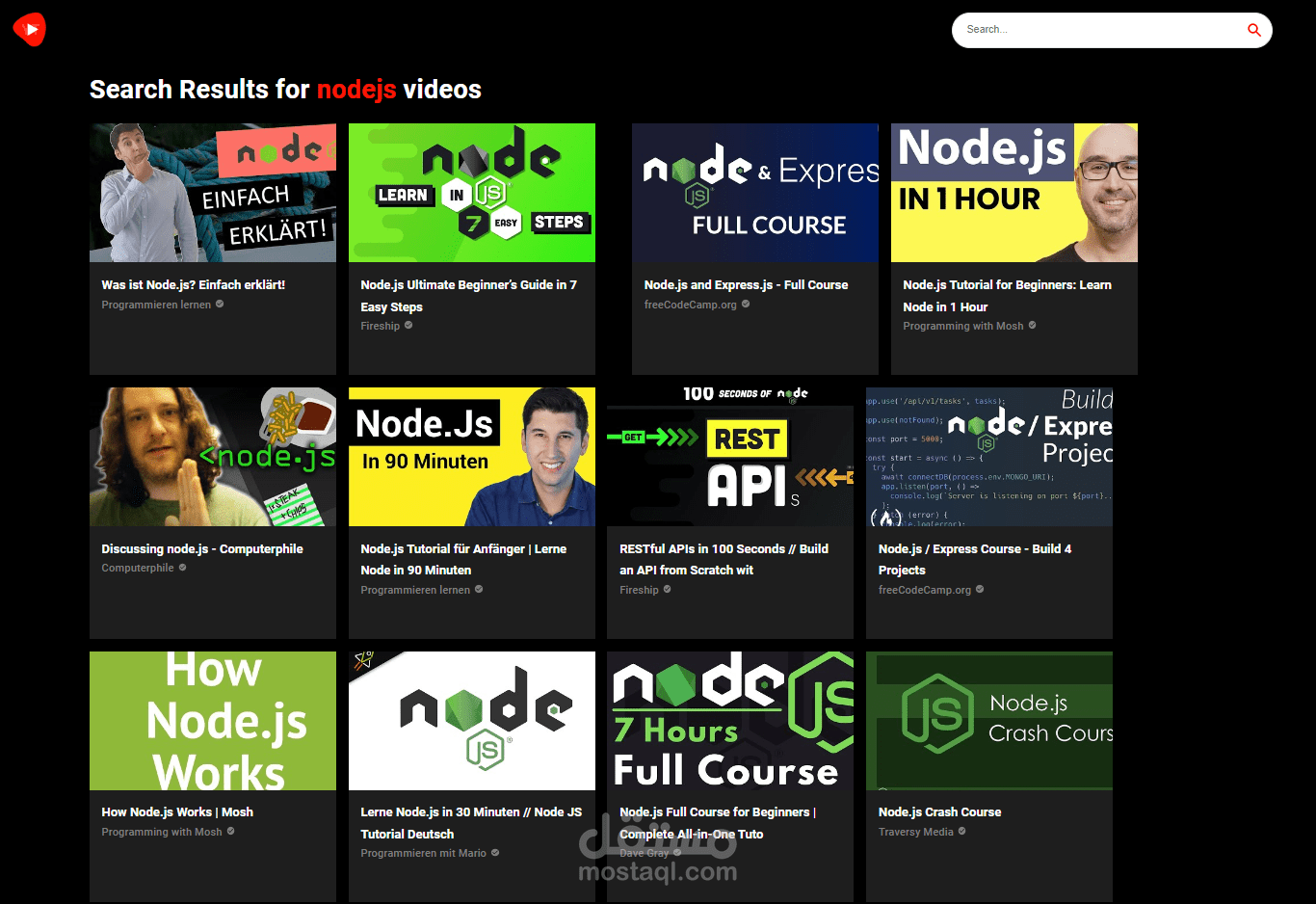Click 'Programming with Mosh' under How Node.js Works
The width and height of the screenshot is (1316, 904).
tap(162, 832)
